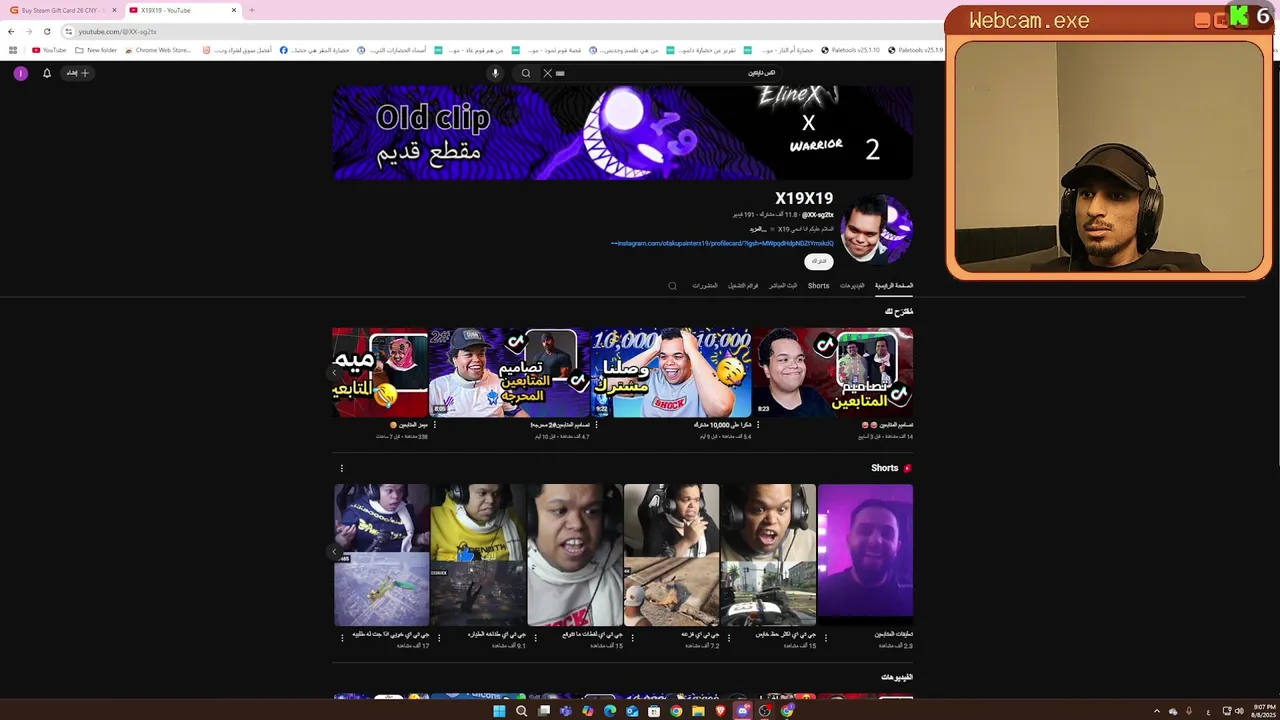1280x720 pixels.
Task: Open OBS Studio from taskbar
Action: [765, 711]
